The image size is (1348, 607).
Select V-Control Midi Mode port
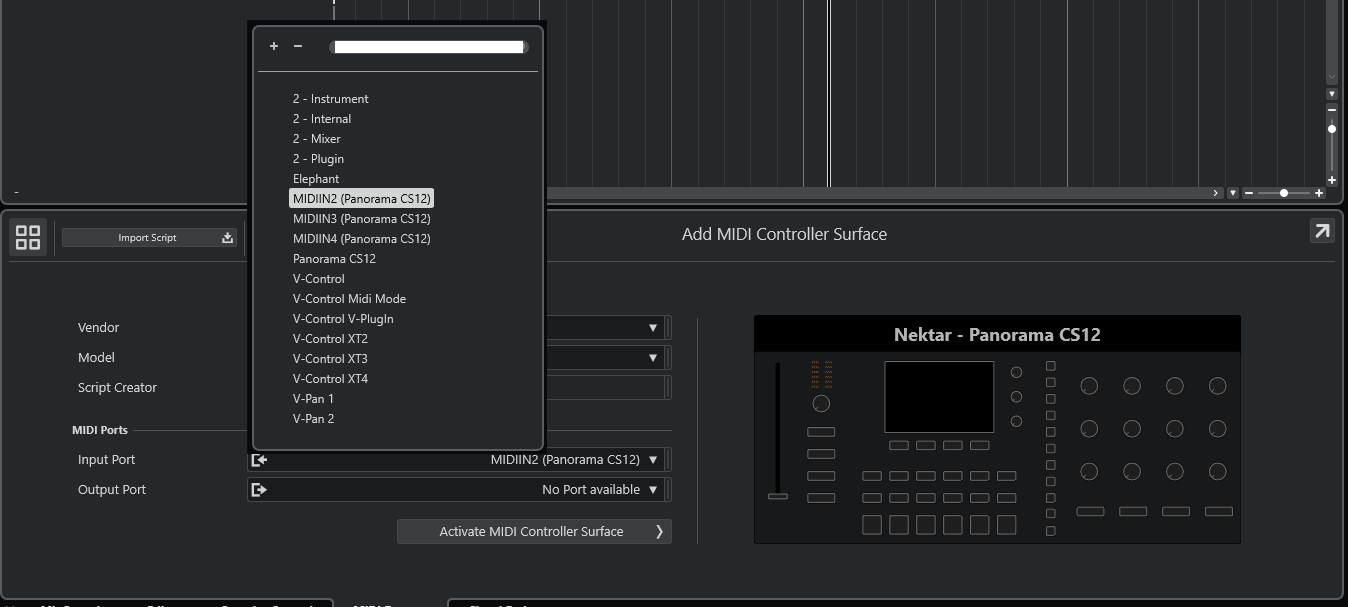pos(349,299)
